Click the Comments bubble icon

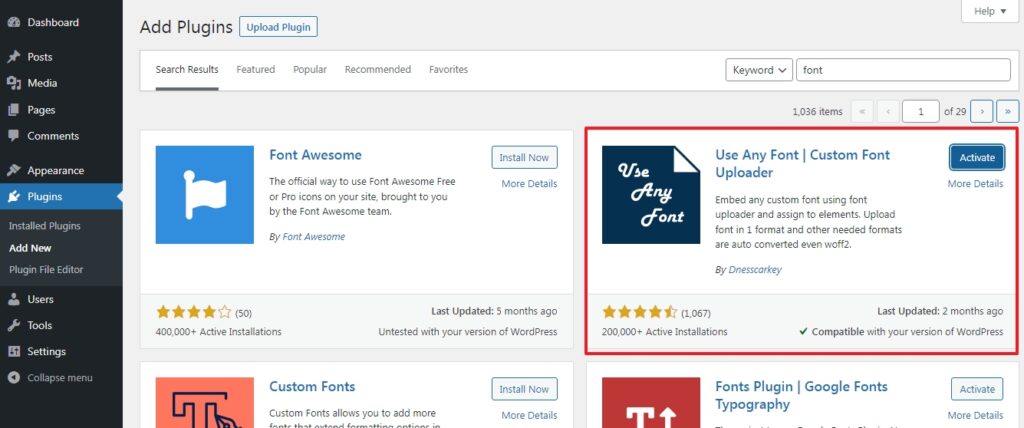coord(14,136)
